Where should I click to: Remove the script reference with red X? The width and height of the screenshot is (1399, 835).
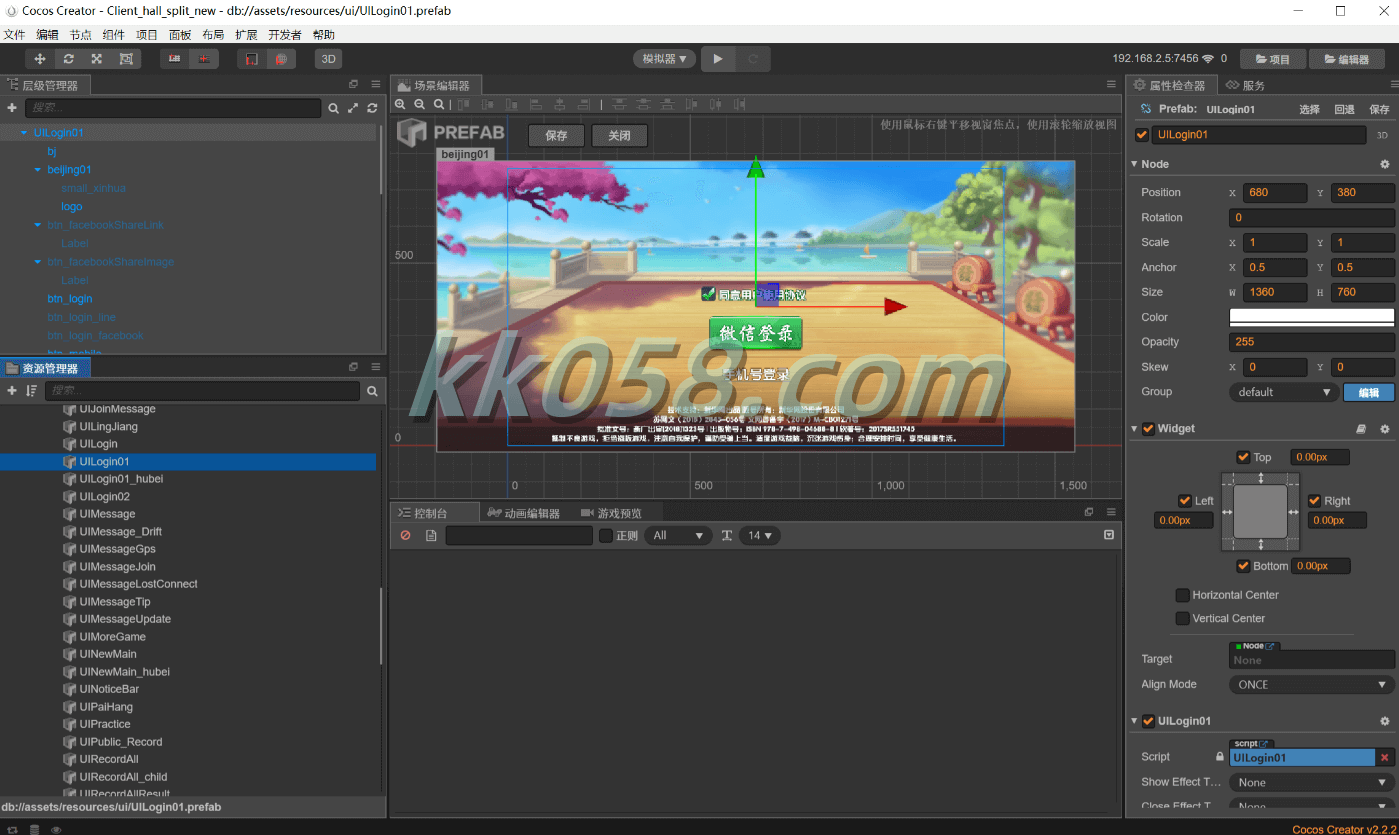[x=1384, y=758]
